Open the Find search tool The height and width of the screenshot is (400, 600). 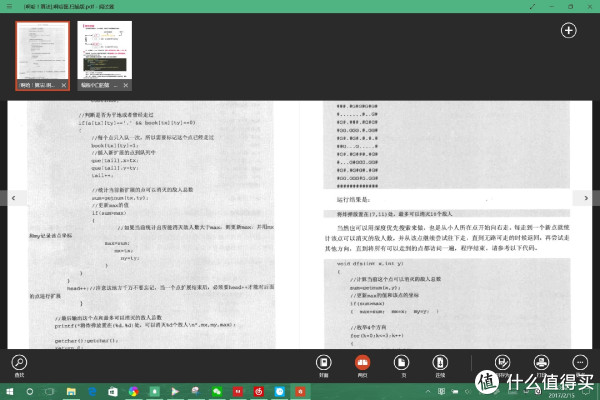click(19, 362)
